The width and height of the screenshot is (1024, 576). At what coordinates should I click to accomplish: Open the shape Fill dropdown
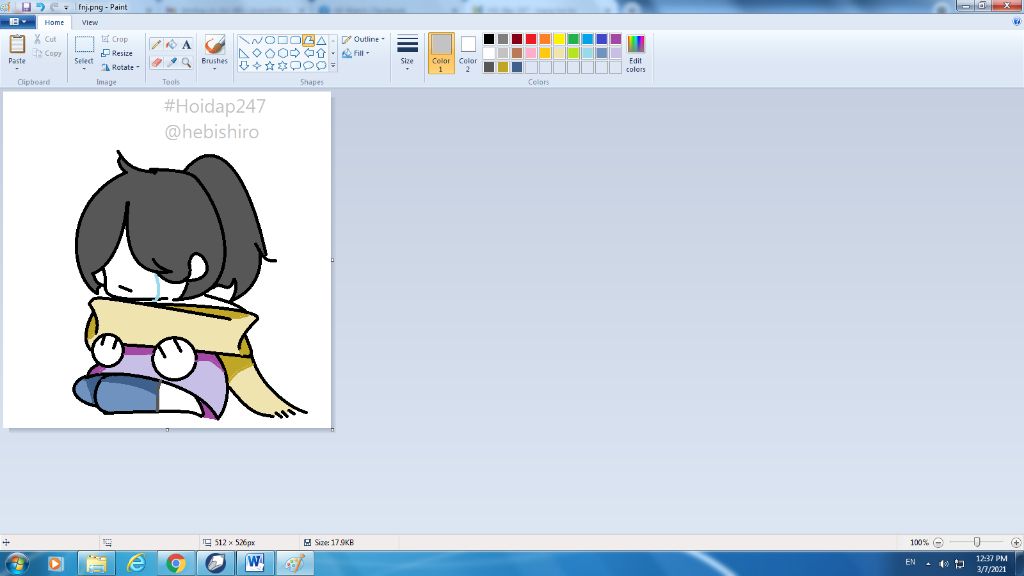[356, 53]
